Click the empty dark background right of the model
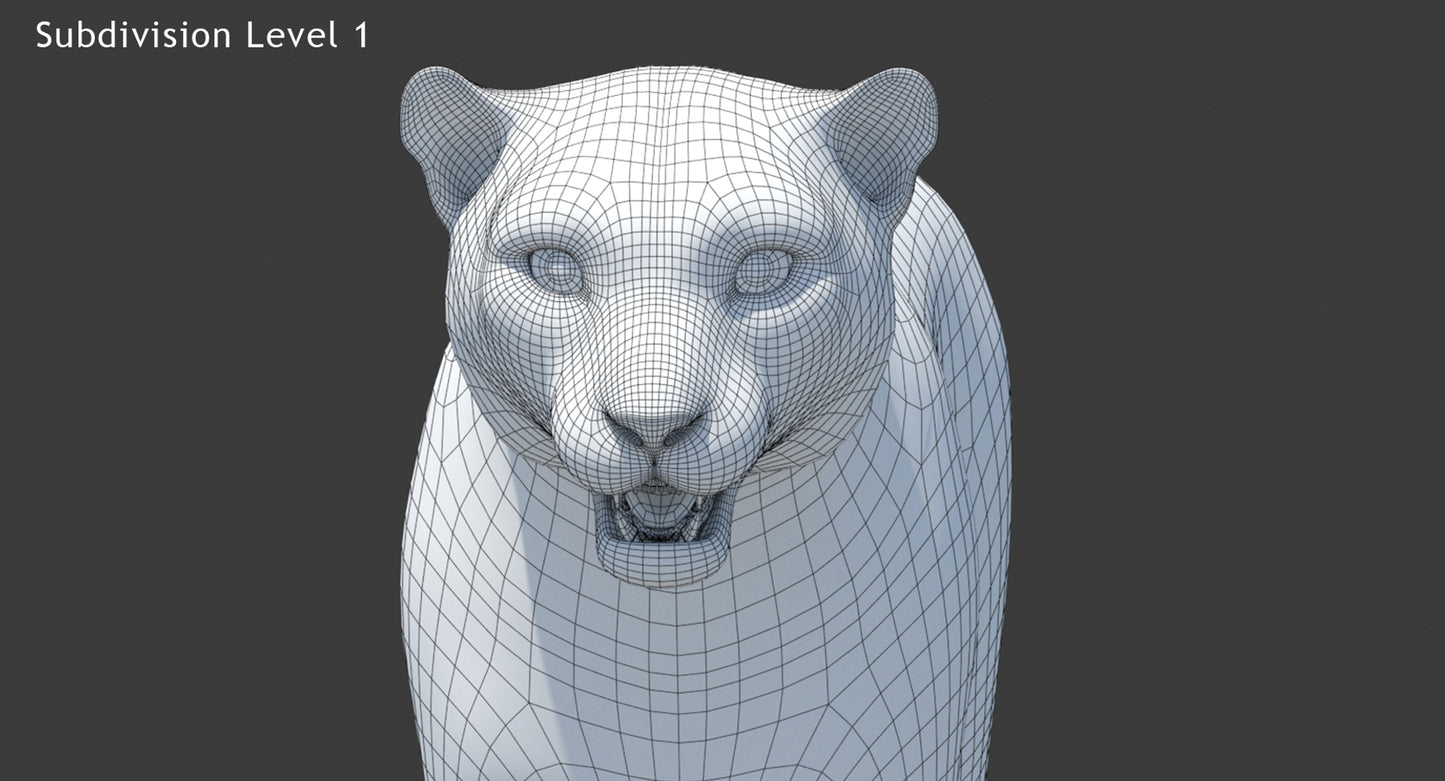The width and height of the screenshot is (1445, 781). (1220, 400)
